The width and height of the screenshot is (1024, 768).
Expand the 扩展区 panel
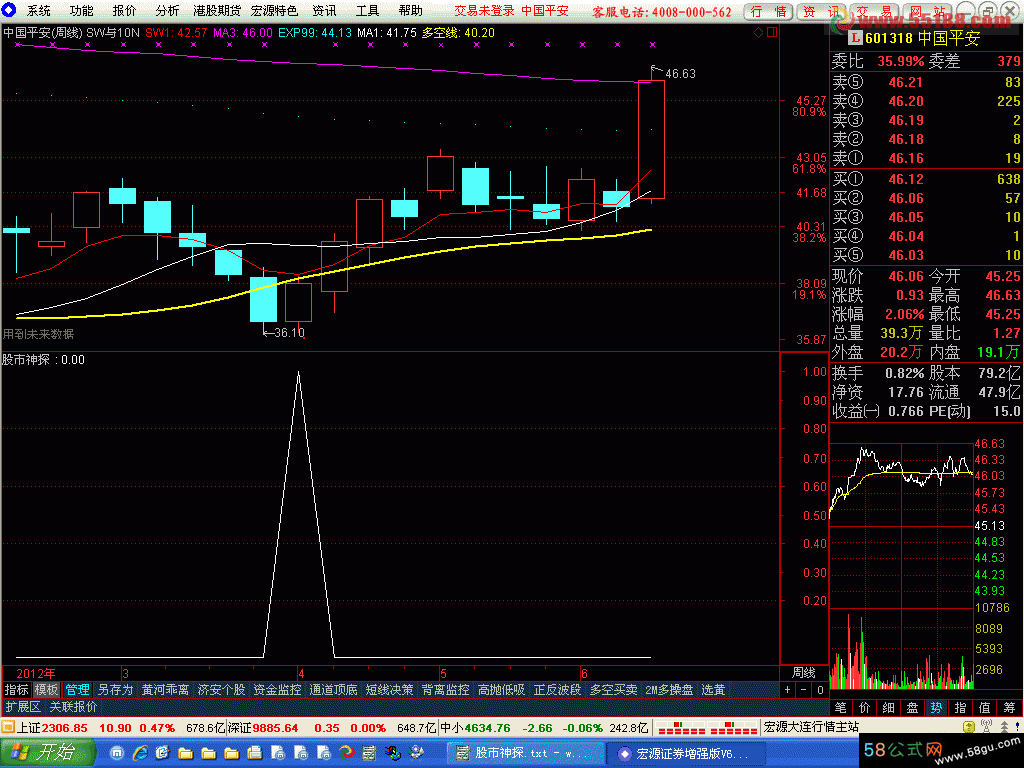(x=22, y=707)
